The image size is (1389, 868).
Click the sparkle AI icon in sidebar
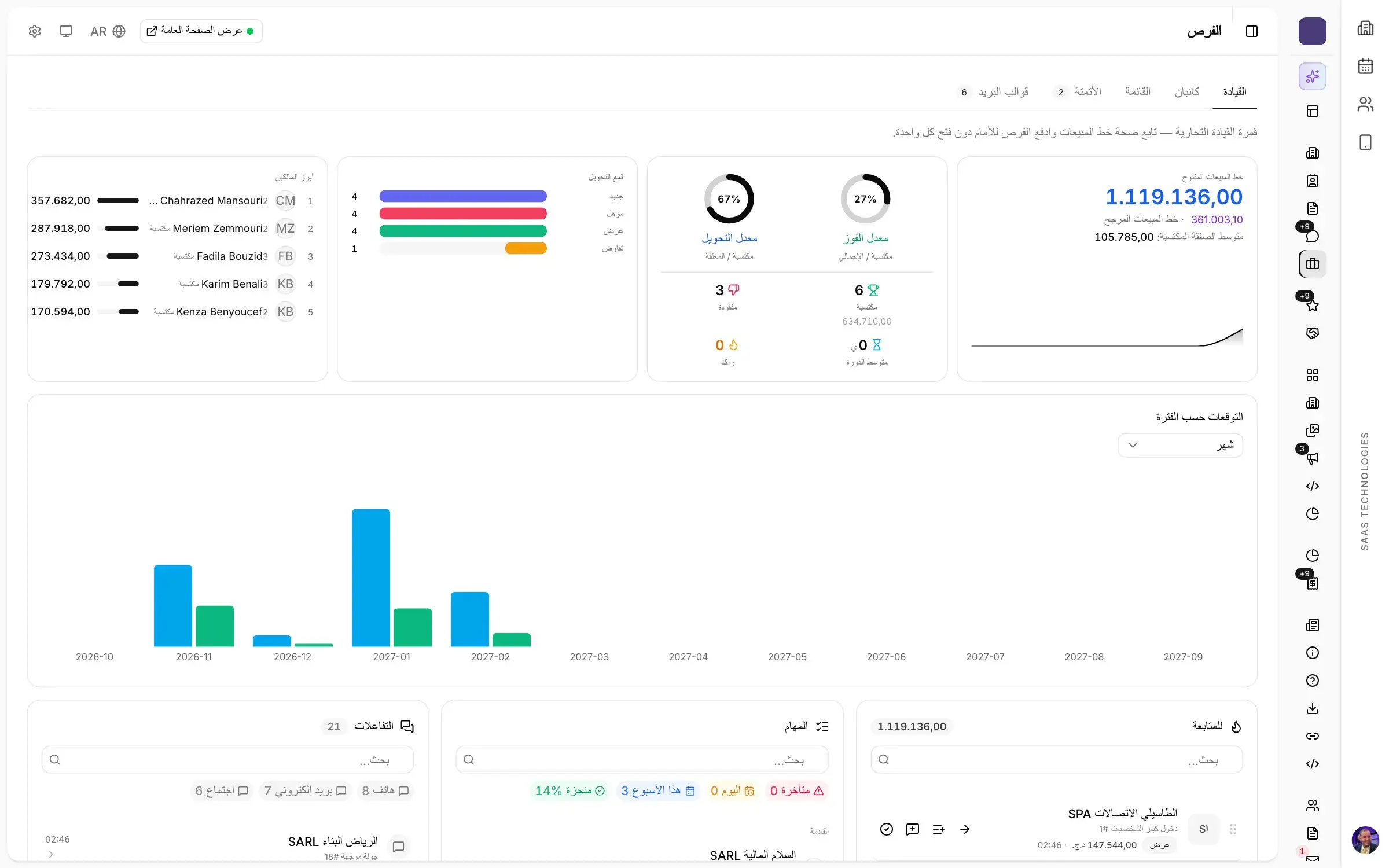[1313, 76]
